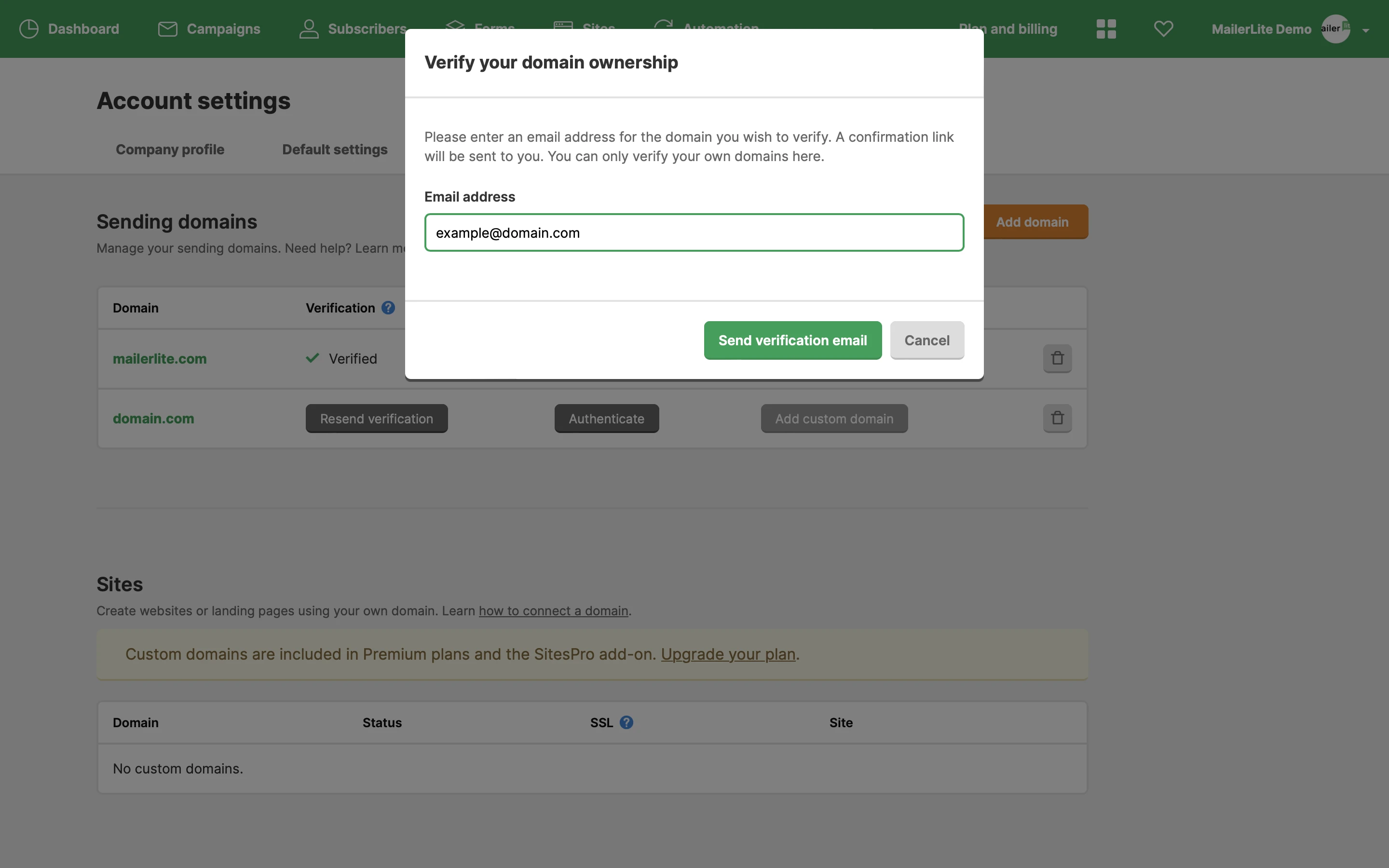Viewport: 1389px width, 868px height.
Task: Open the Company profile tab
Action: 170,149
